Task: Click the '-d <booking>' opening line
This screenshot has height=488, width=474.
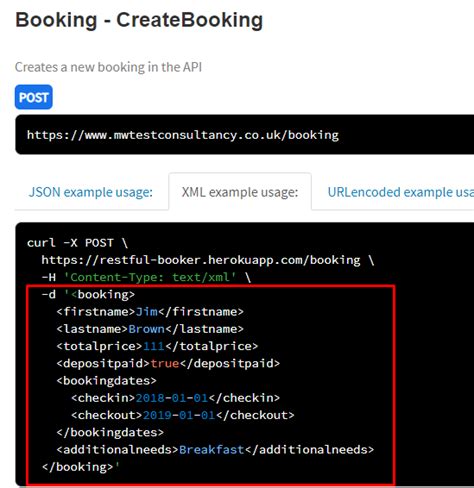Action: click(x=88, y=295)
